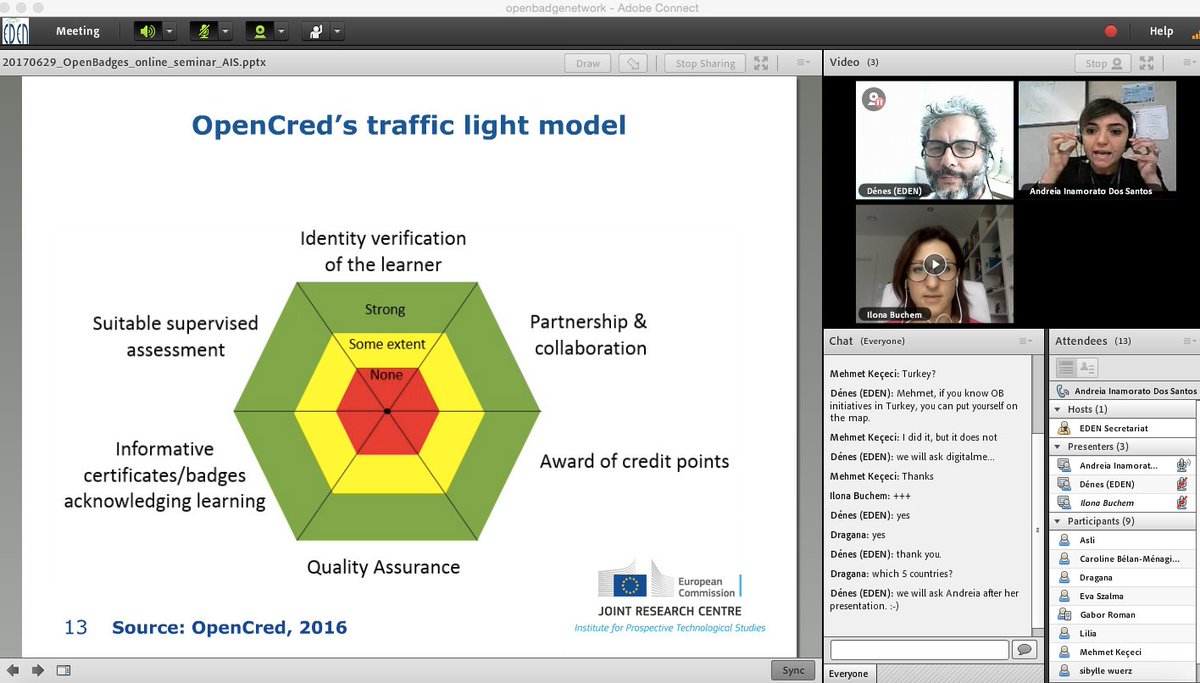
Task: Click Ilona Buchem's muted microphone icon
Action: pyautogui.click(x=1183, y=503)
